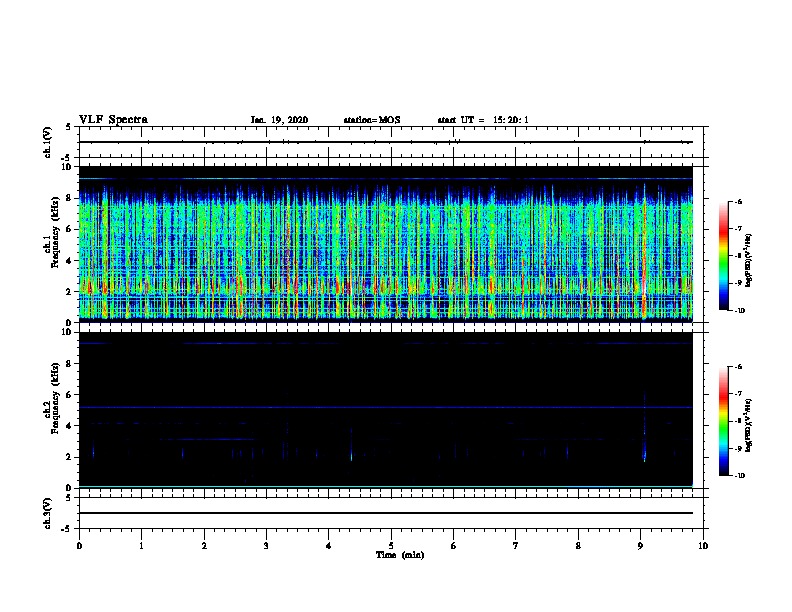This screenshot has height=612, width=792.
Task: Click the "VLF Spectra" plot title
Action: tap(113, 120)
